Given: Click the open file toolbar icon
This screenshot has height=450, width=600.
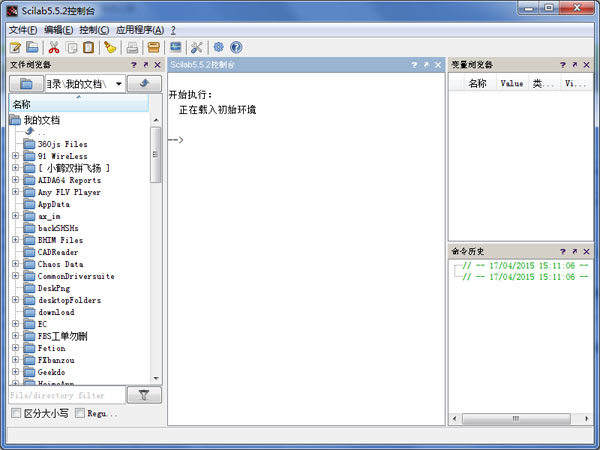Looking at the screenshot, I should click(x=32, y=47).
